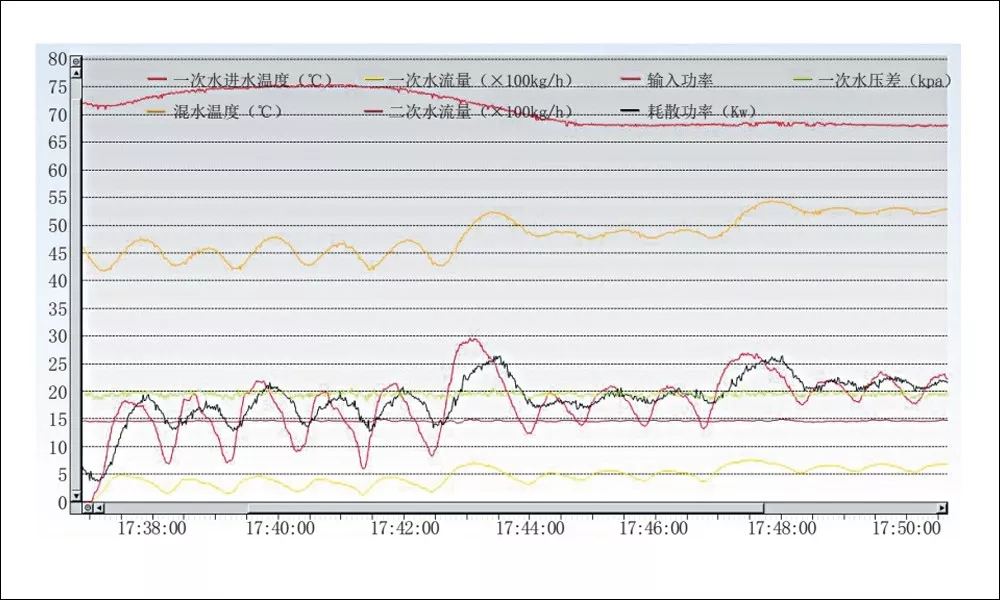The height and width of the screenshot is (600, 1000).
Task: Click the zoom icon atop the vertical scrollbar
Action: click(x=76, y=60)
